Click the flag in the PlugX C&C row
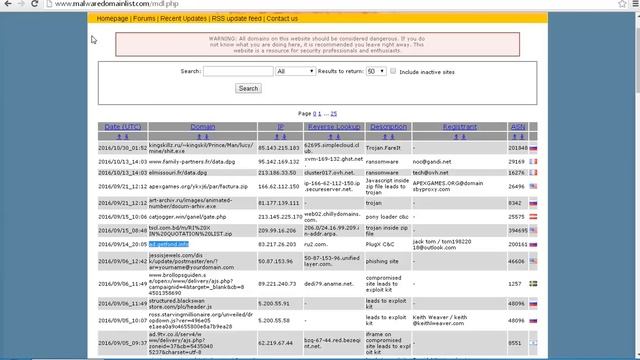Screen dimensions: 640x360 pos(533,244)
